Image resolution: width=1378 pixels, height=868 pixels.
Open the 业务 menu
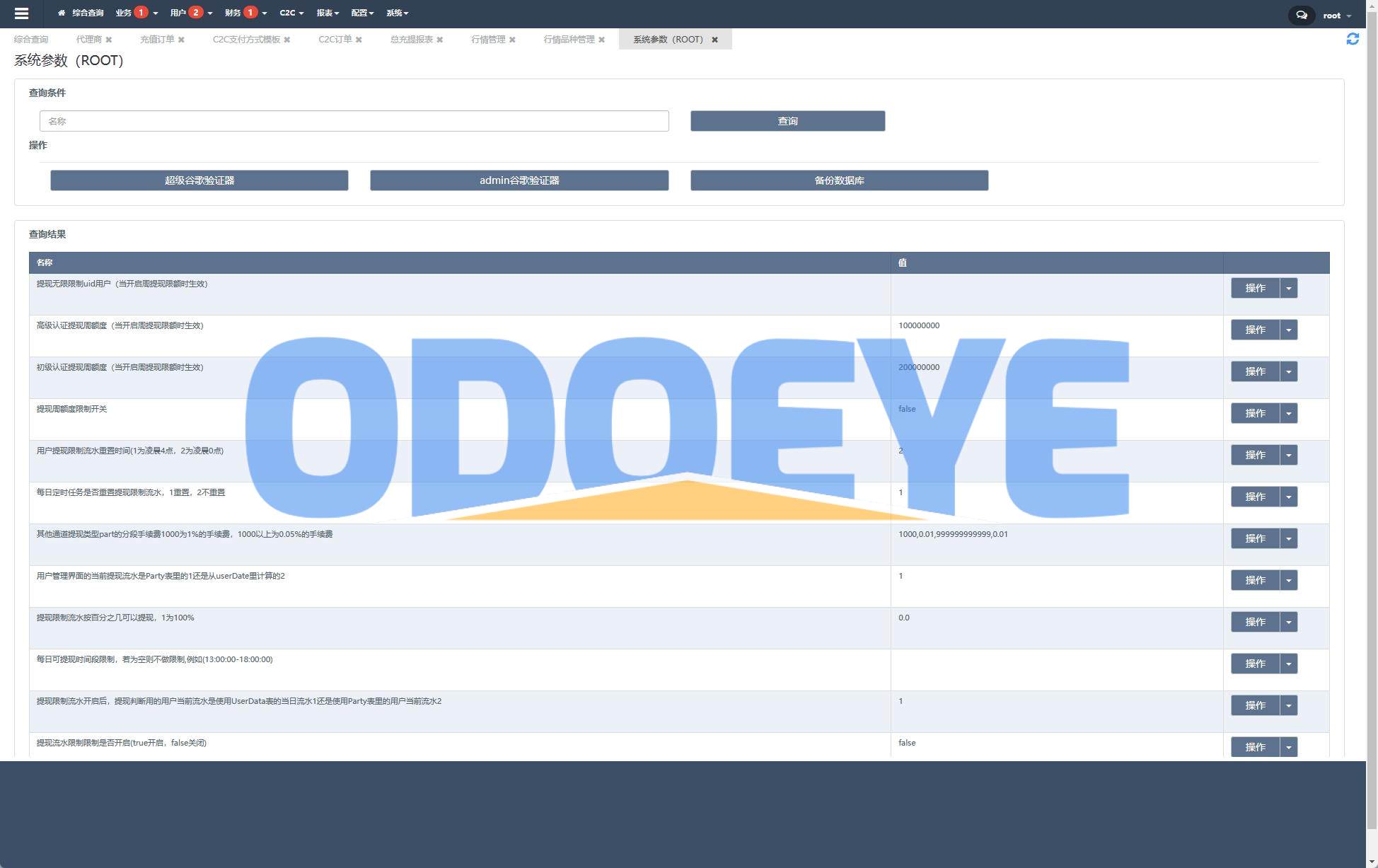(137, 13)
